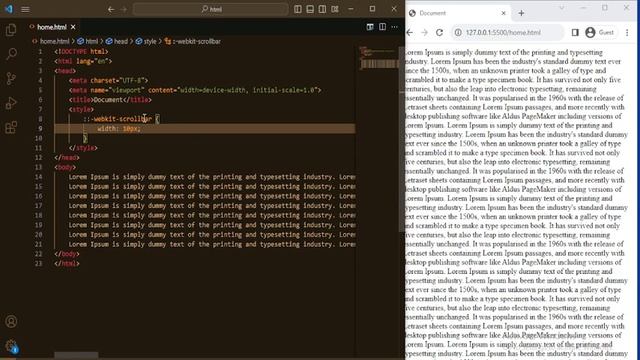
Task: Select the Document tab in Chrome
Action: pos(458,13)
